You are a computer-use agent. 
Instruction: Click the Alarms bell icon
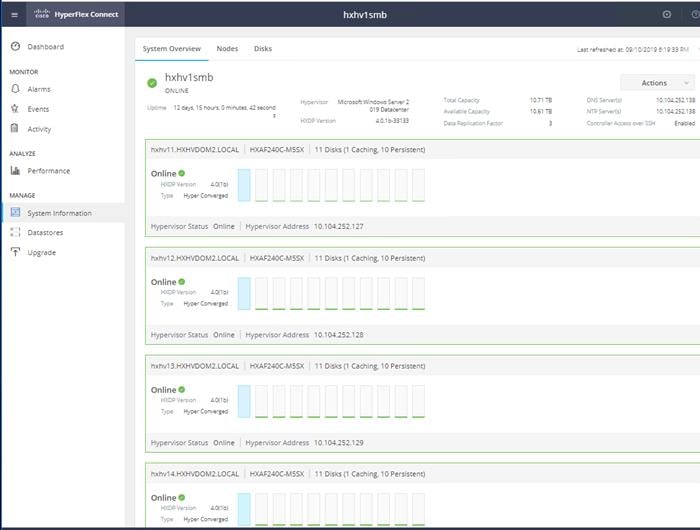pyautogui.click(x=15, y=89)
